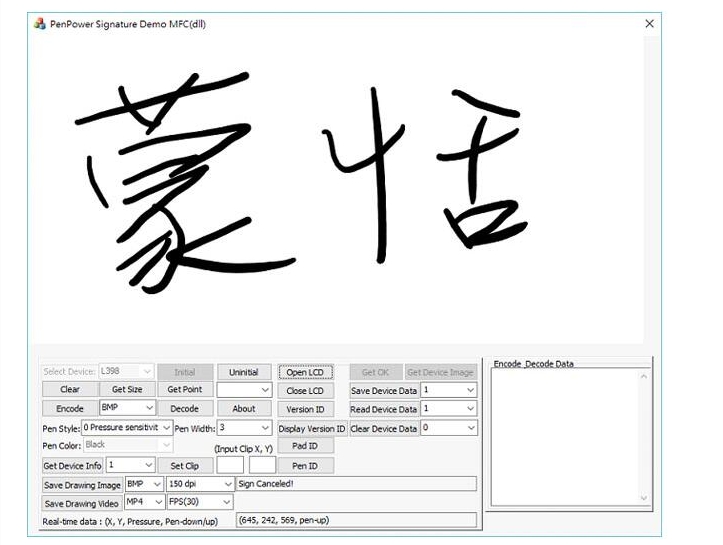Click the Encode button
Screen dimensions: 723x545
[70, 409]
